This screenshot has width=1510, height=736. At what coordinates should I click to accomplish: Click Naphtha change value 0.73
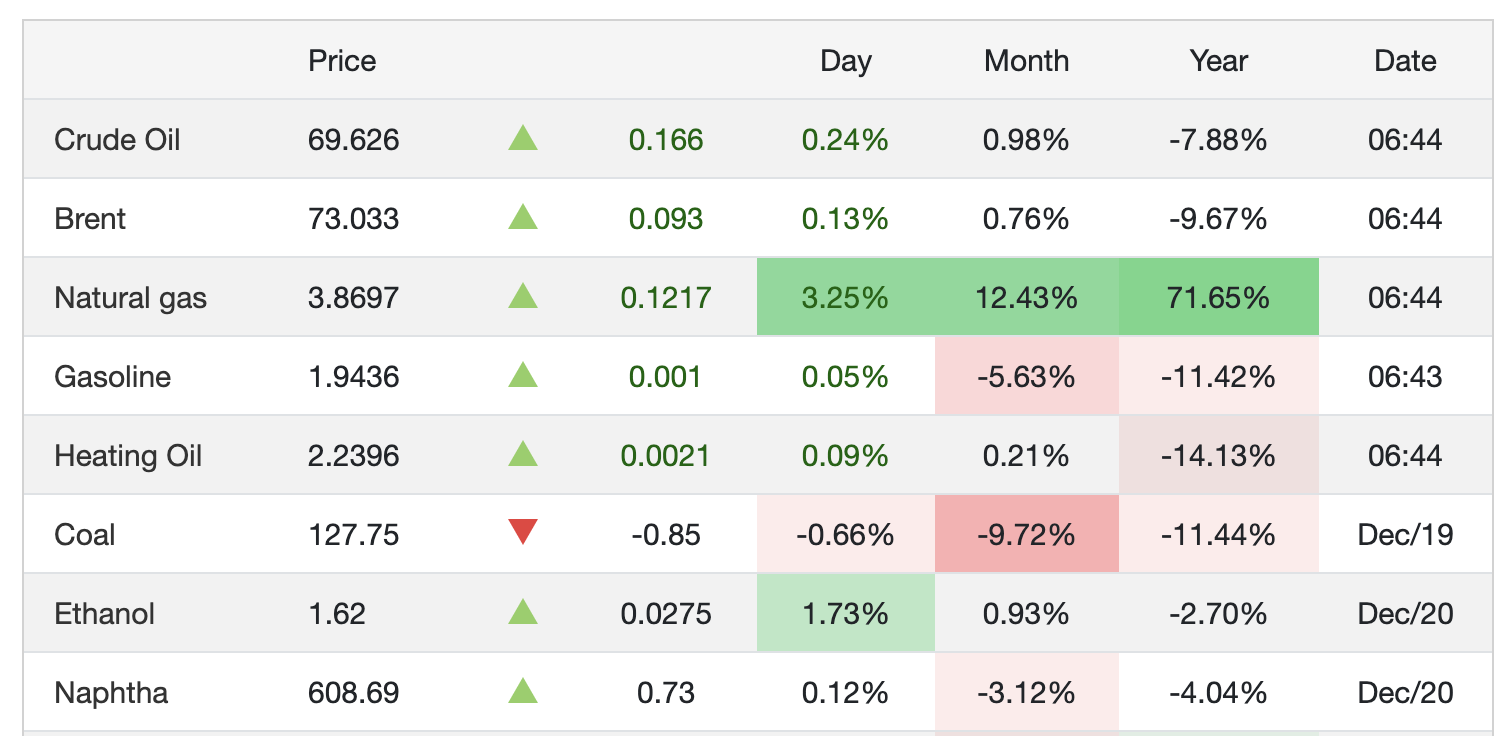coord(666,692)
